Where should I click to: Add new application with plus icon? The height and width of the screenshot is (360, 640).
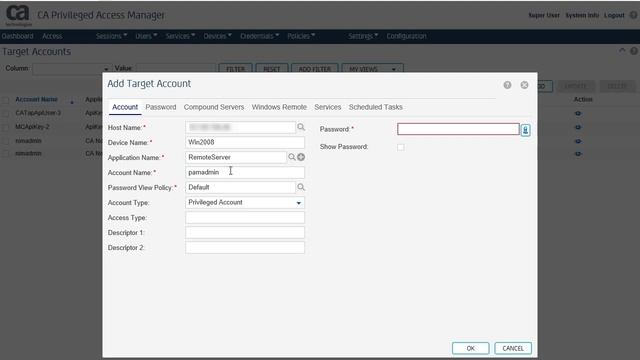(x=301, y=157)
